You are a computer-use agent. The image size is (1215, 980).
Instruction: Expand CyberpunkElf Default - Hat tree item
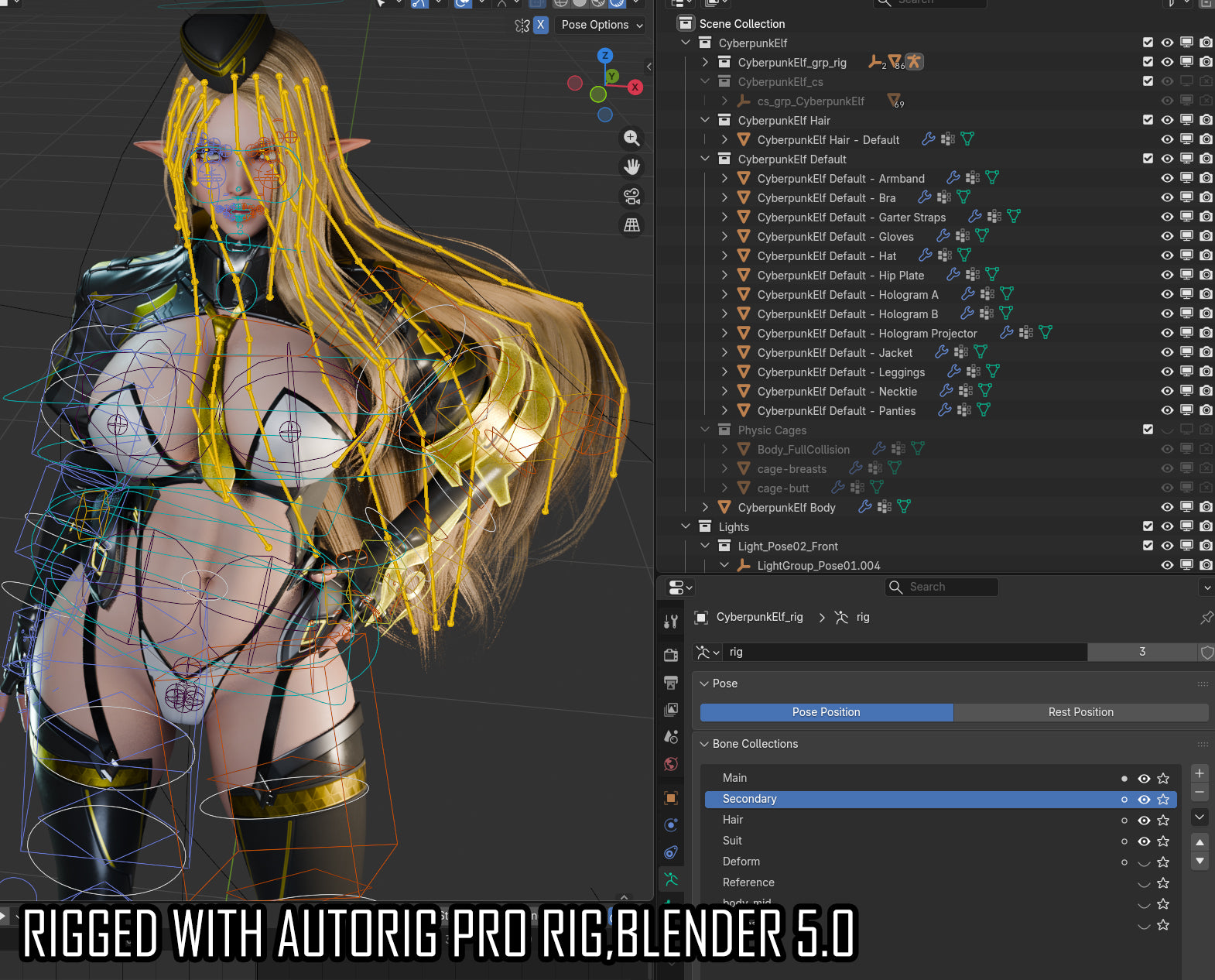pos(724,255)
